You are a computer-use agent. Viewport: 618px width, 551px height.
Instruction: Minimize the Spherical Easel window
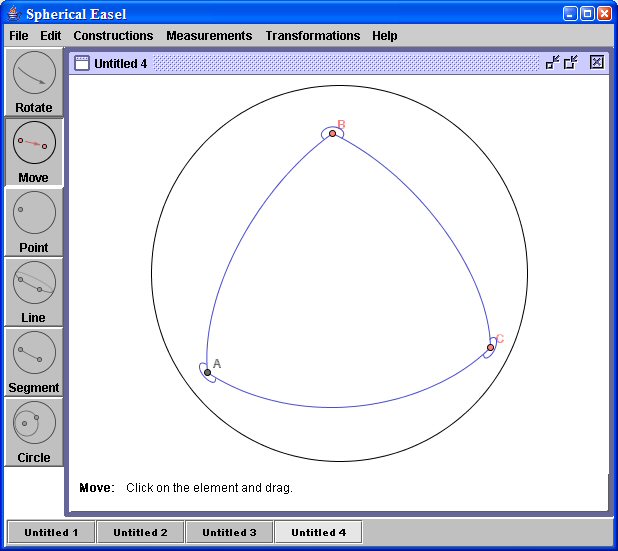pos(570,14)
